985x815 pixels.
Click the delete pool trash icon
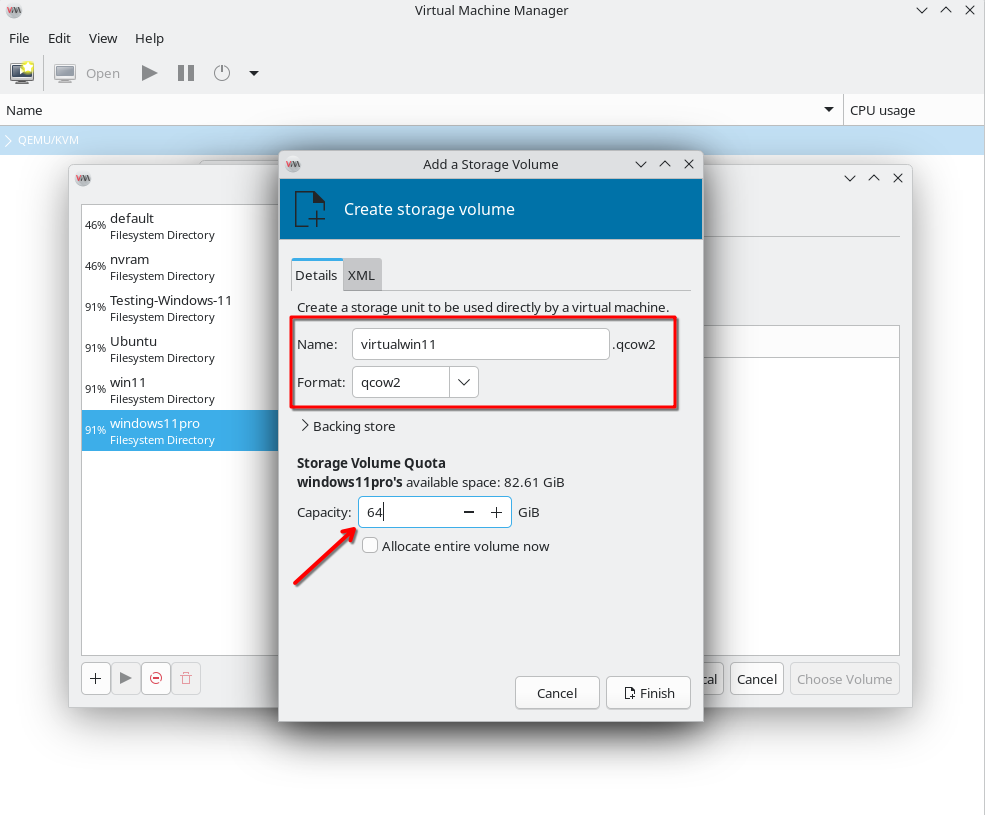click(186, 679)
